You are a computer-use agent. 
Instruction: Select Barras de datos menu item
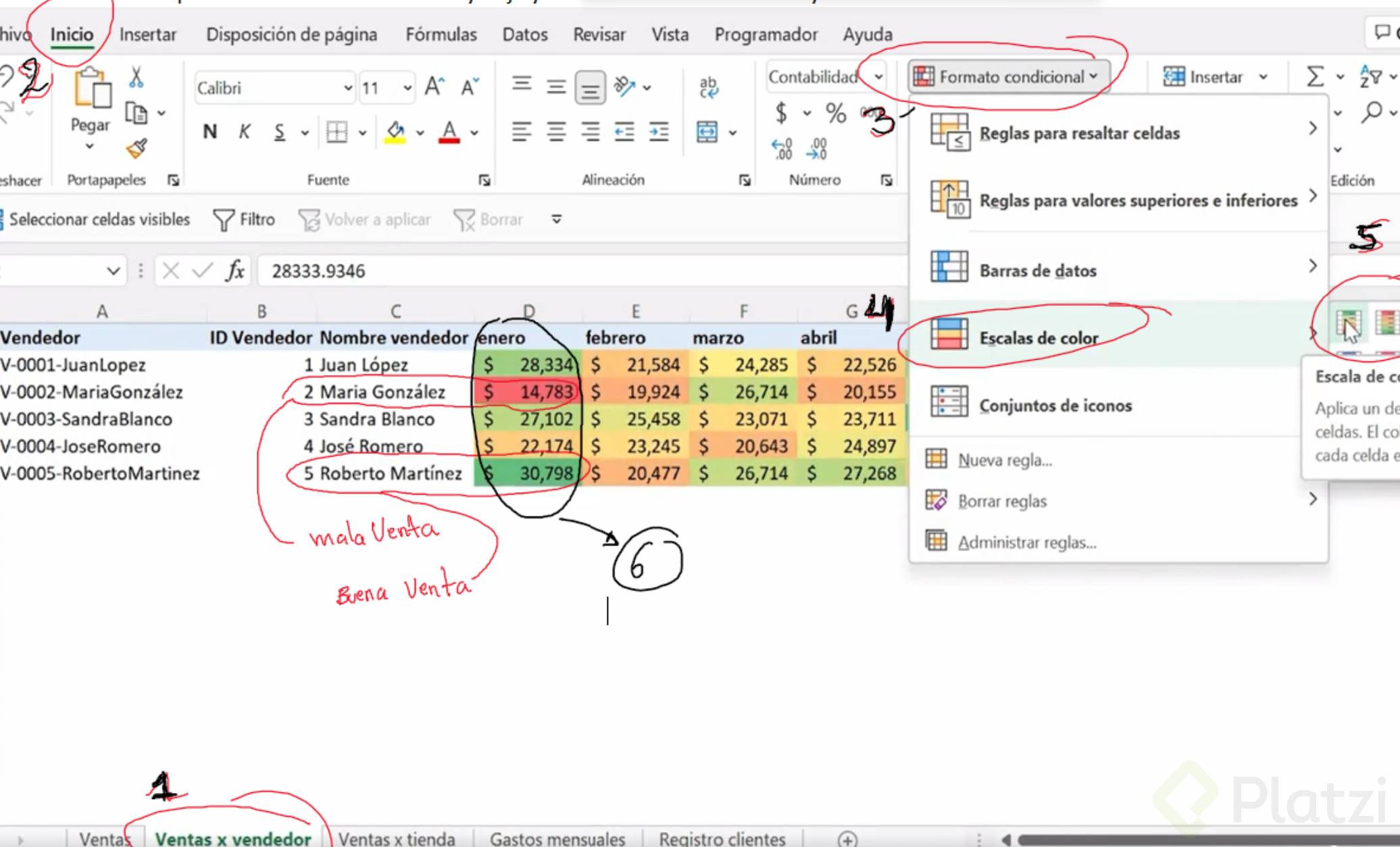click(x=1038, y=270)
